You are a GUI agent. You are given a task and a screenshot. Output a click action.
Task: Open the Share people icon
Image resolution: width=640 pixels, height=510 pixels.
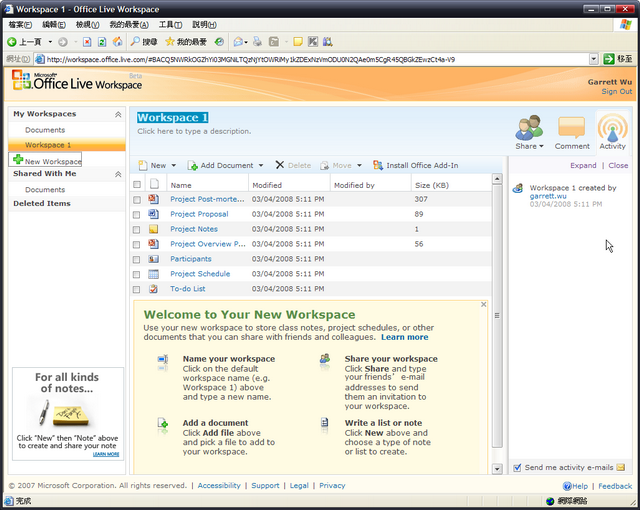click(529, 127)
